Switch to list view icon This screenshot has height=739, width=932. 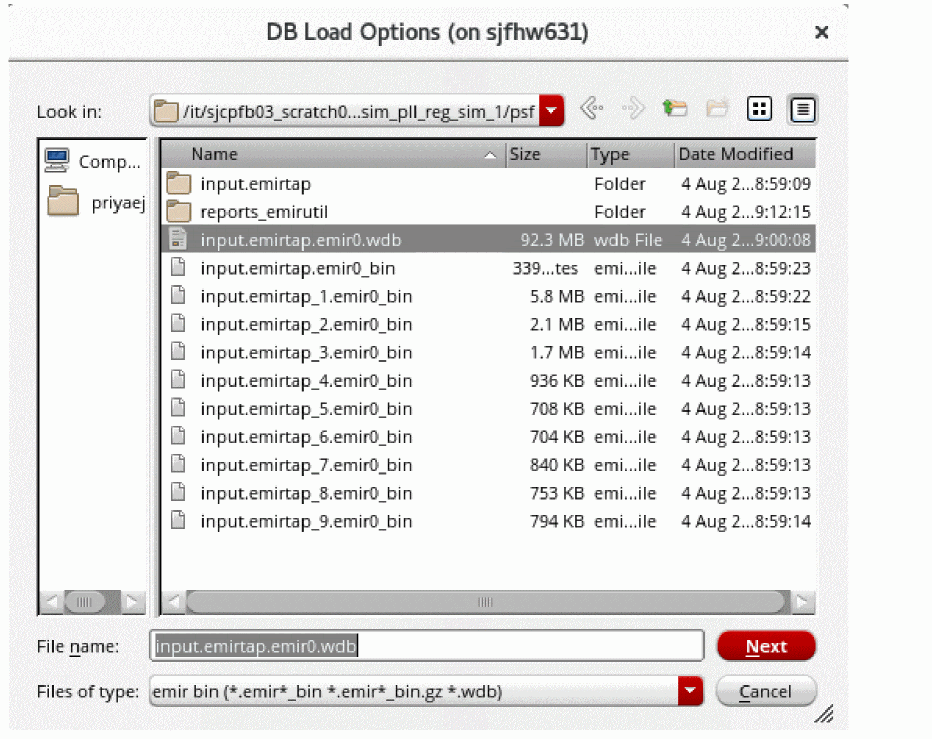[x=759, y=109]
